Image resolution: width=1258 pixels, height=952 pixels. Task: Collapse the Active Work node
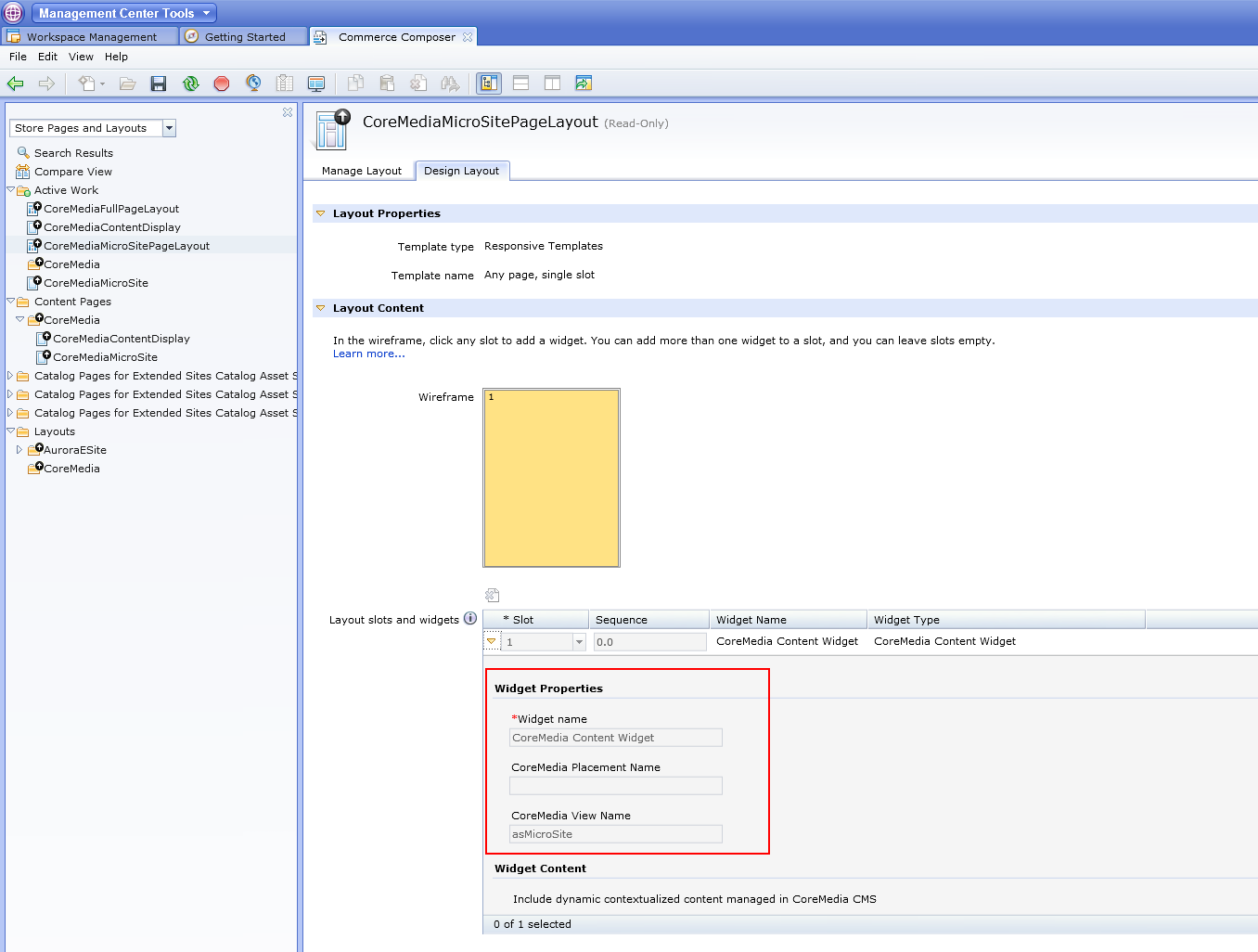tap(11, 189)
